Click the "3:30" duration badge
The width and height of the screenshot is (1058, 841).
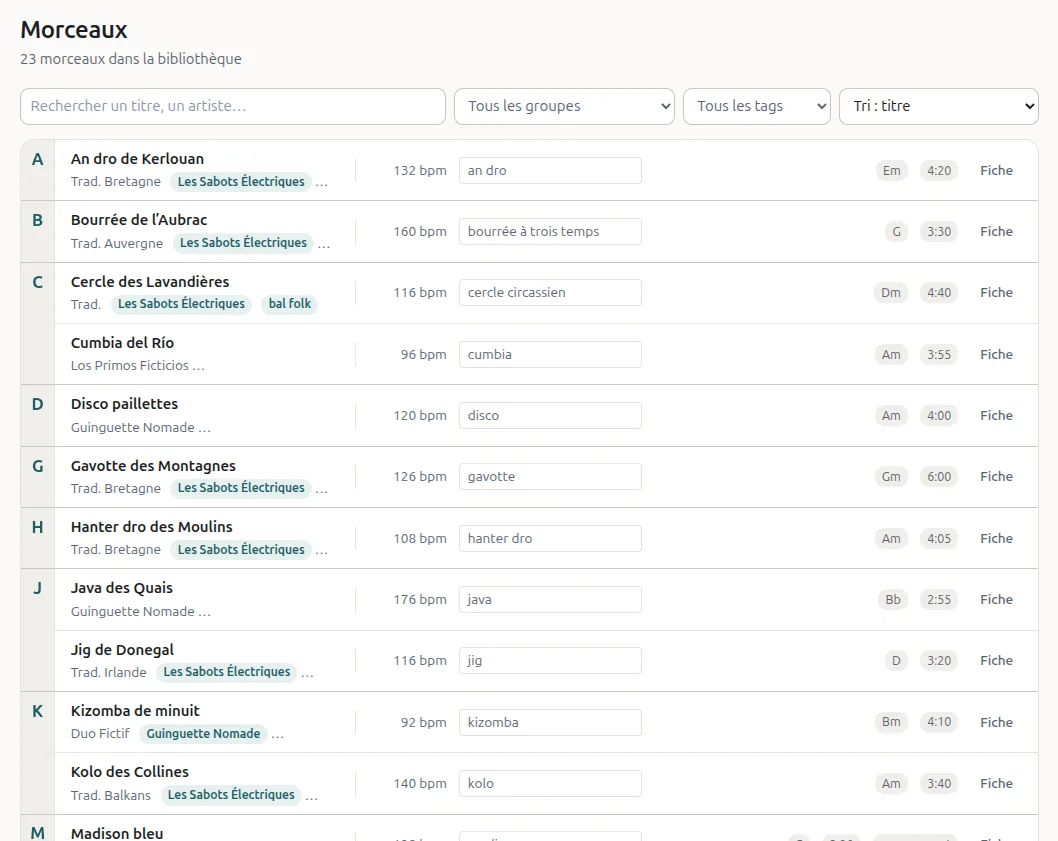pyautogui.click(x=939, y=232)
